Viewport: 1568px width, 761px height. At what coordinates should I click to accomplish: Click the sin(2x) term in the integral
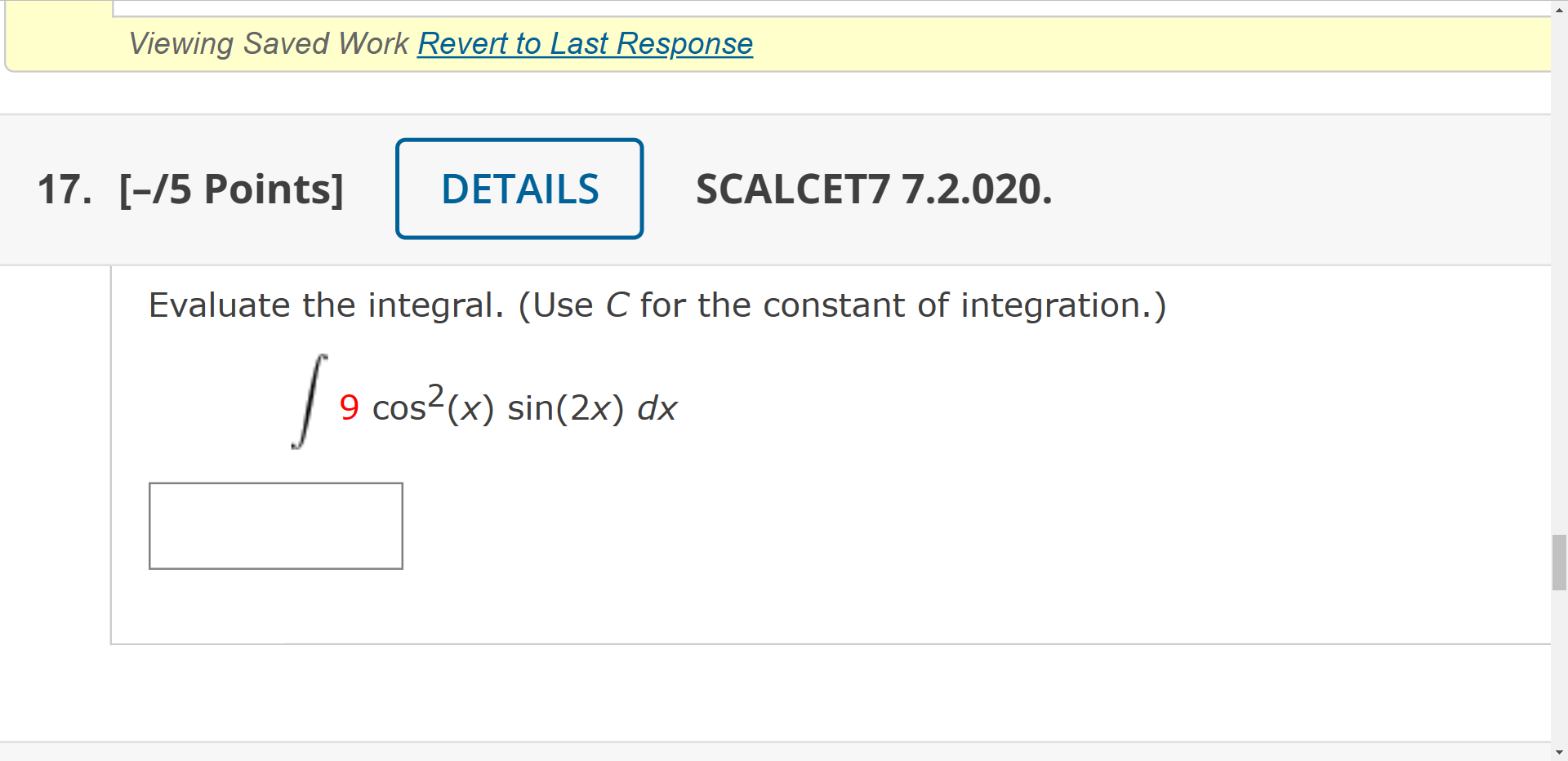tap(565, 408)
